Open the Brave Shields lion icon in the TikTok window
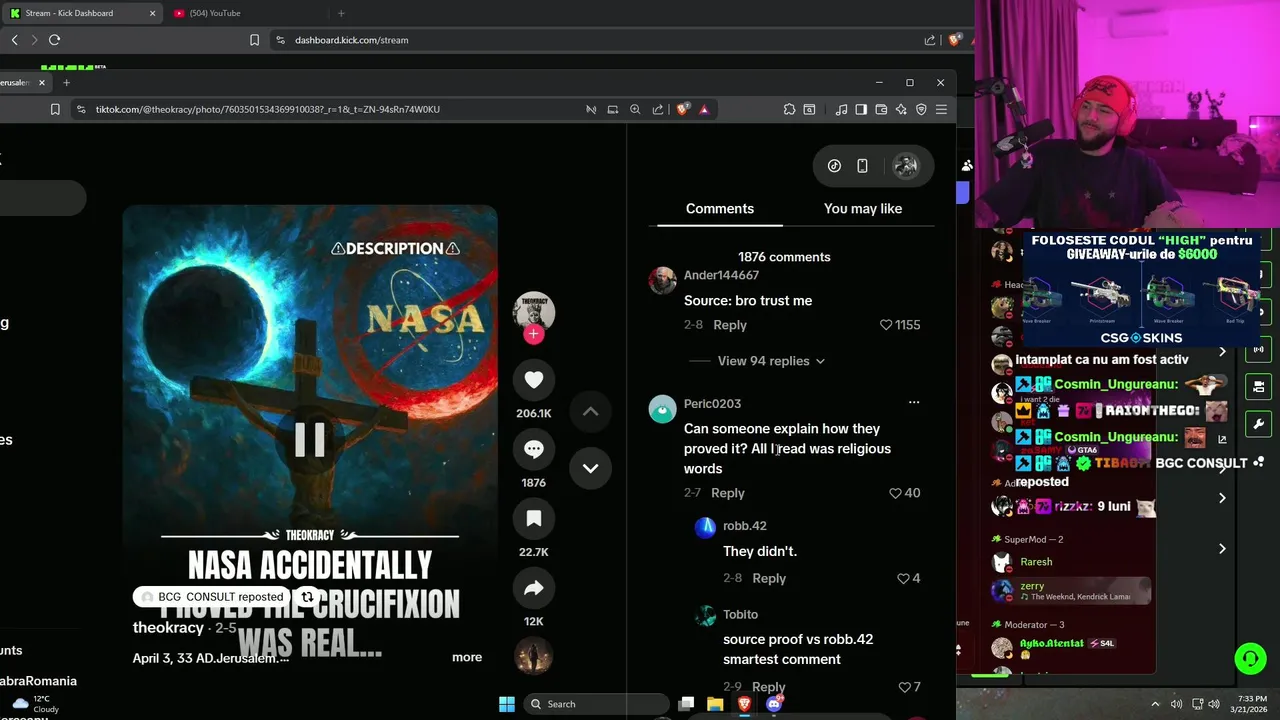Viewport: 1280px width, 720px height. point(683,109)
